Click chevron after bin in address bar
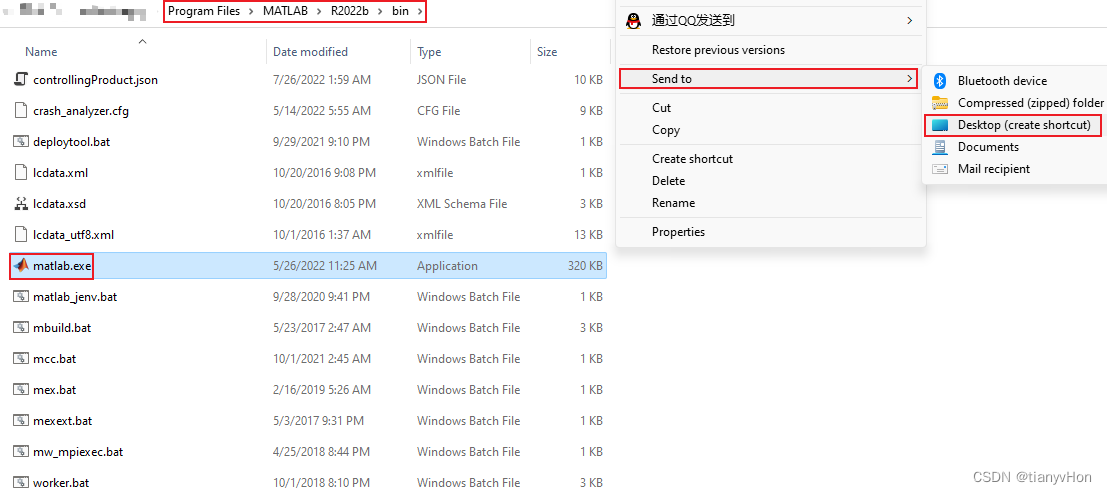 pyautogui.click(x=420, y=12)
